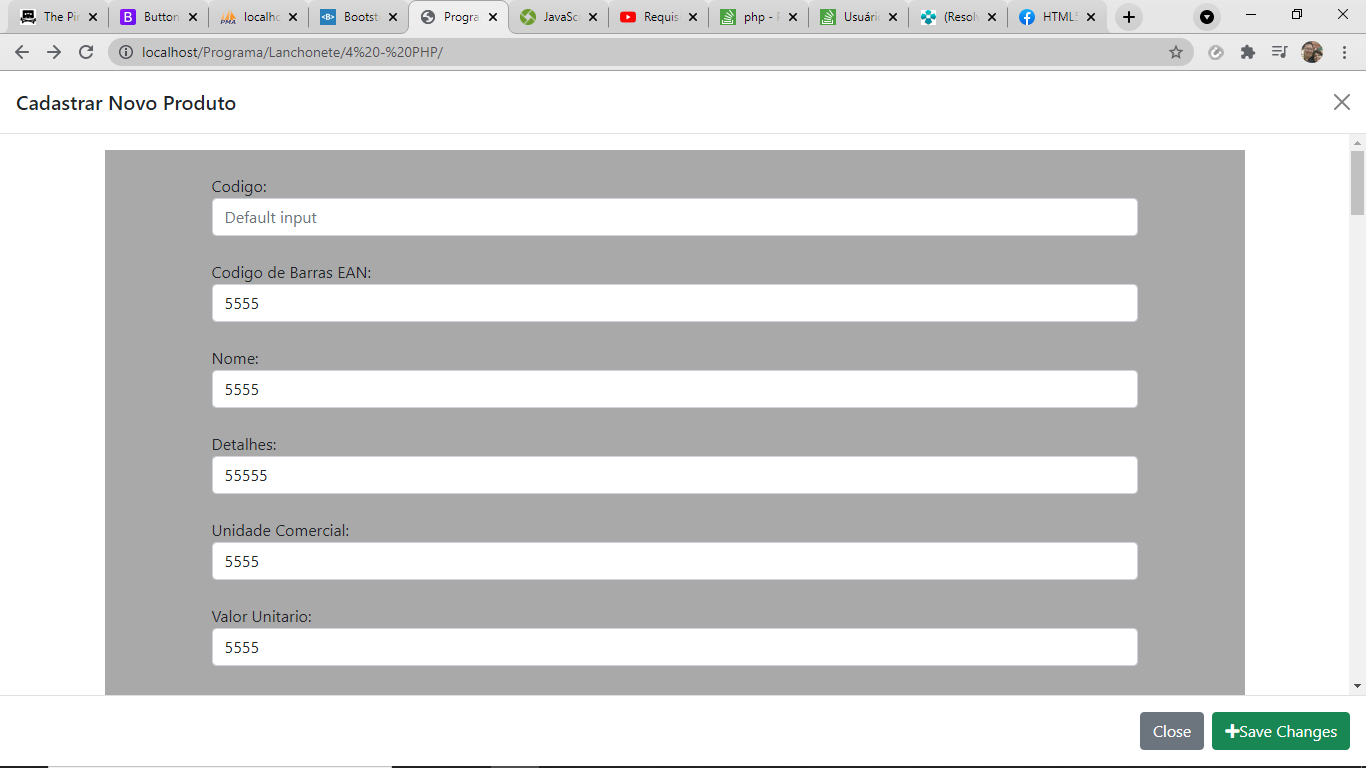Click the Codigo de Barras EAN field

675,303
